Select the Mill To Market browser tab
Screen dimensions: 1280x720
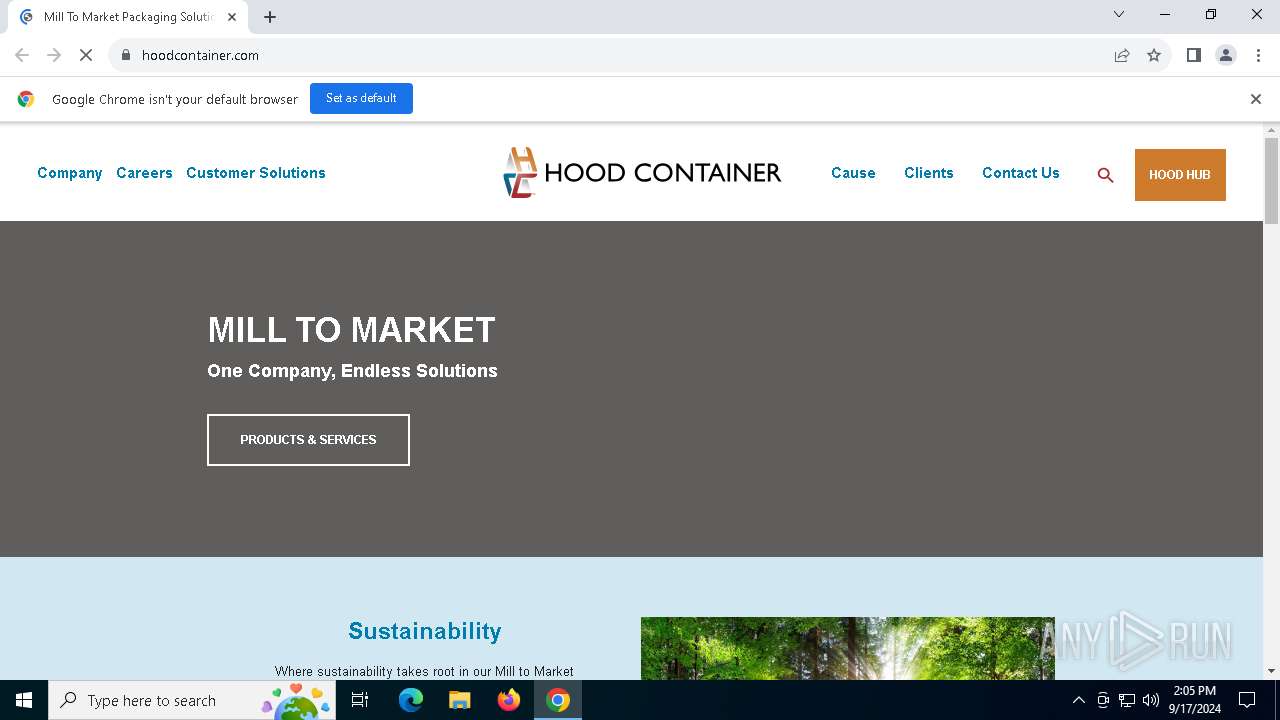point(128,17)
